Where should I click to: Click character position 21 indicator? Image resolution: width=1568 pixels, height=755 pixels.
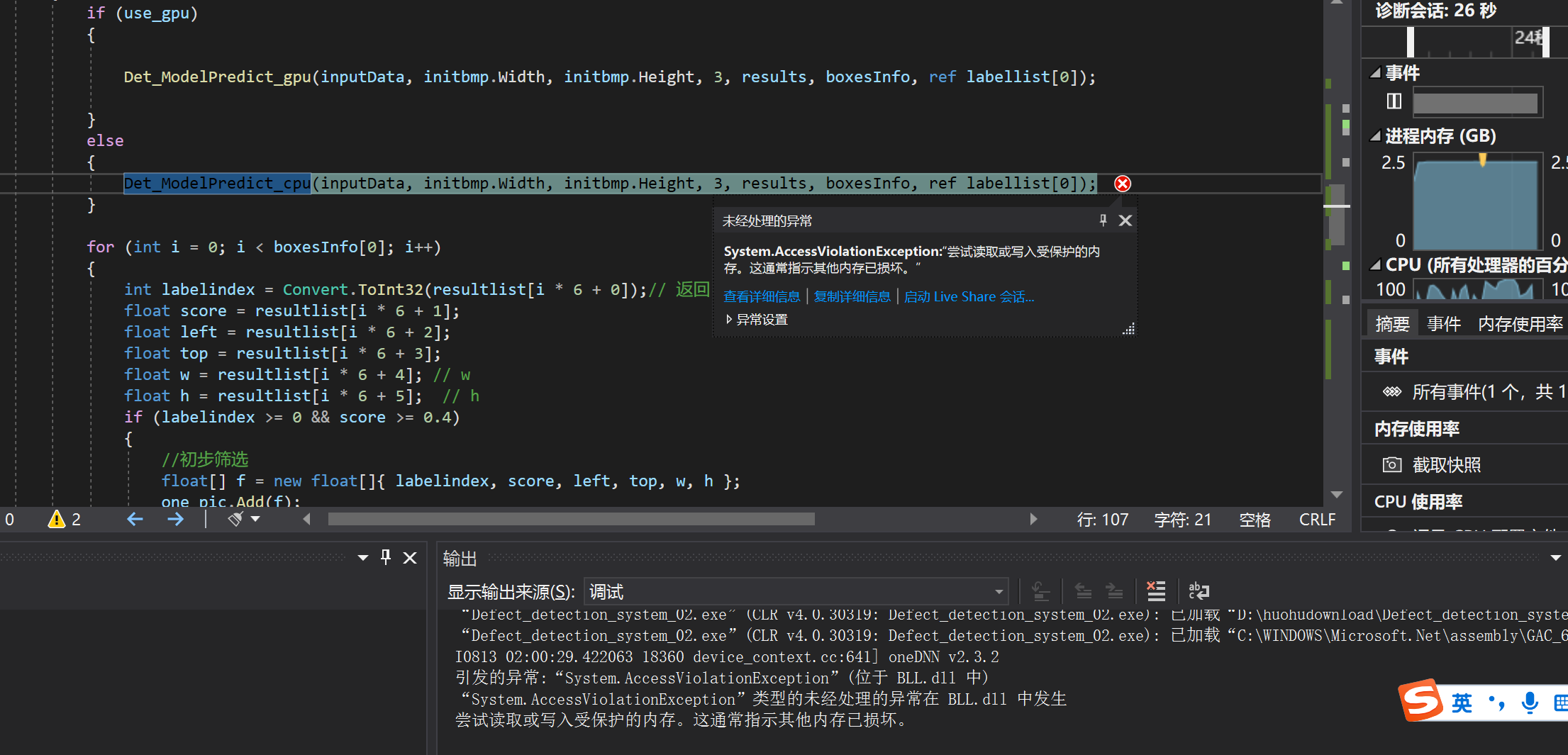pyautogui.click(x=1183, y=520)
